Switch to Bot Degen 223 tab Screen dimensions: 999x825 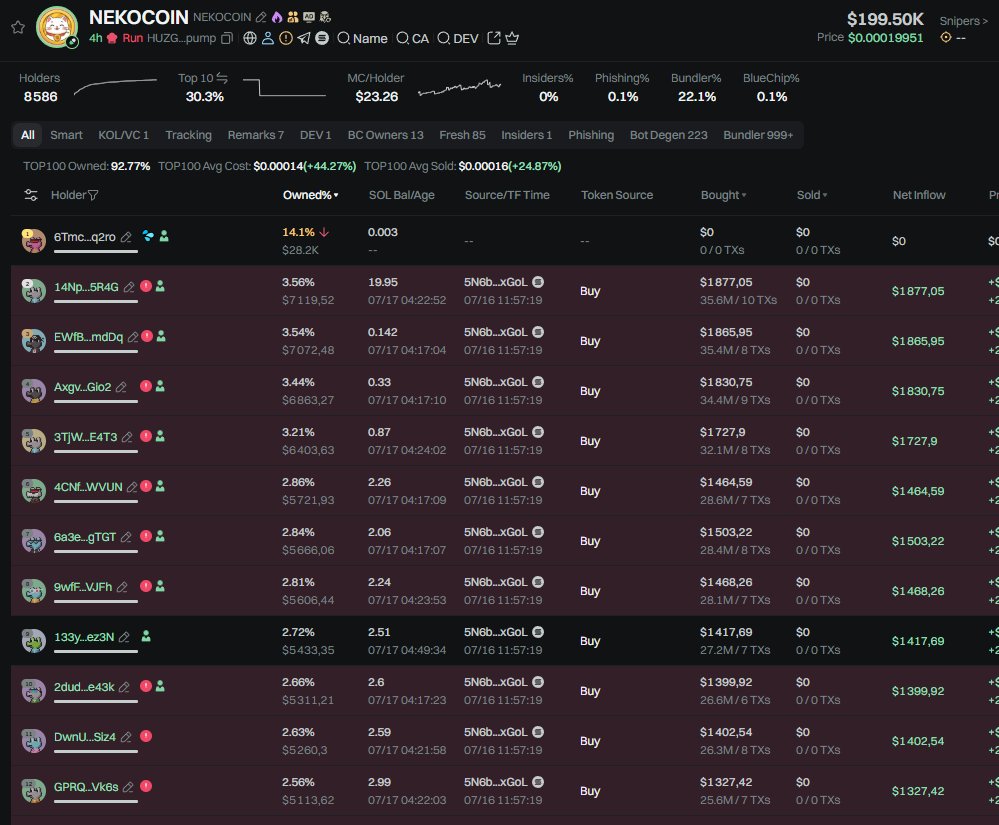[668, 135]
